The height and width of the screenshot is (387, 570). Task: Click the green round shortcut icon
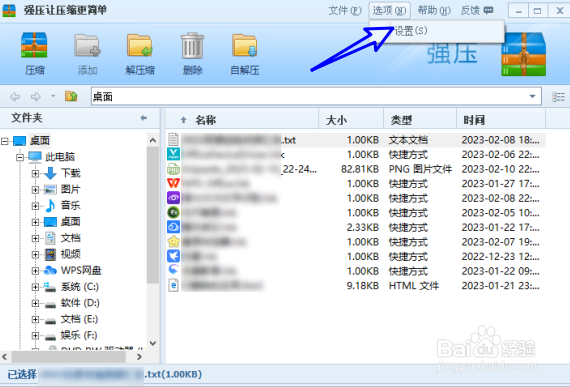173,213
